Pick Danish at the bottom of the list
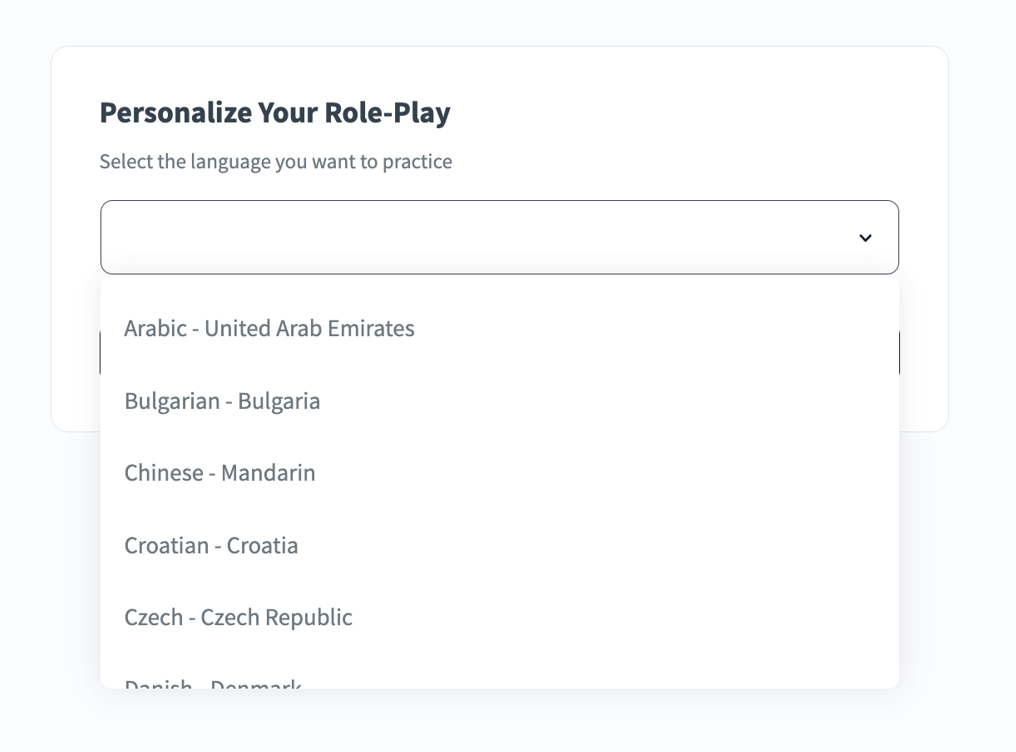Screen dimensions: 1016x752 pyautogui.click(x=213, y=682)
